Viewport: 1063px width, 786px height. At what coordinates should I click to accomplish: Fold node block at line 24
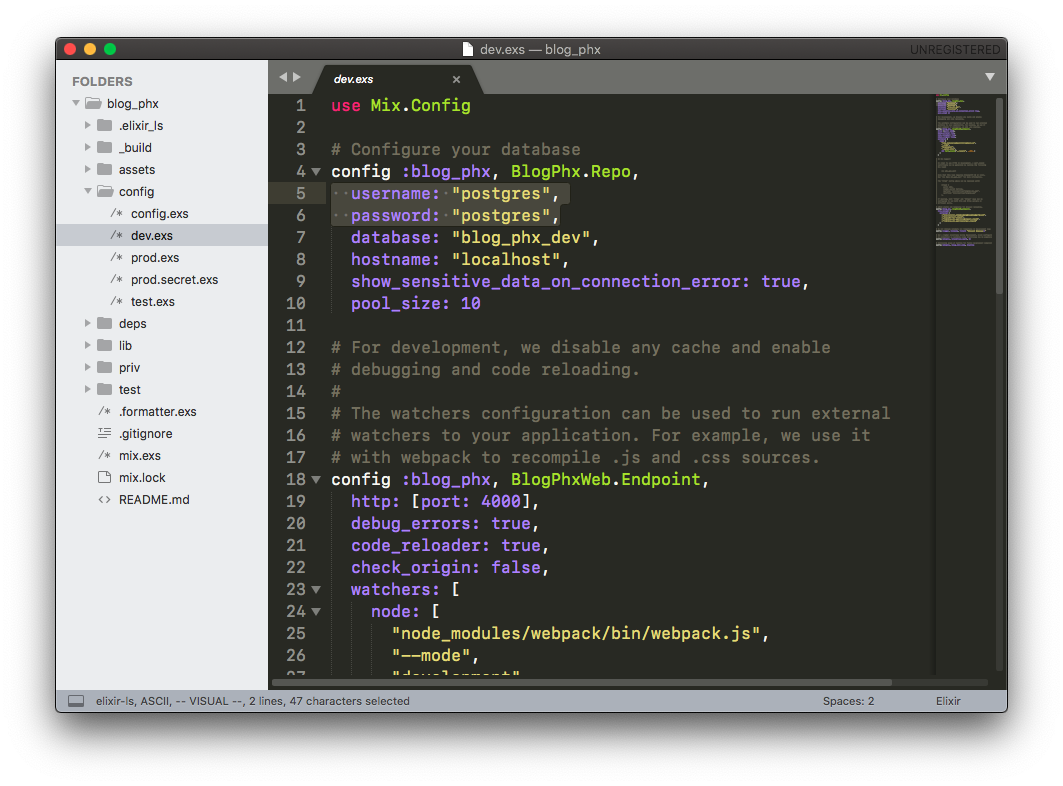click(316, 612)
